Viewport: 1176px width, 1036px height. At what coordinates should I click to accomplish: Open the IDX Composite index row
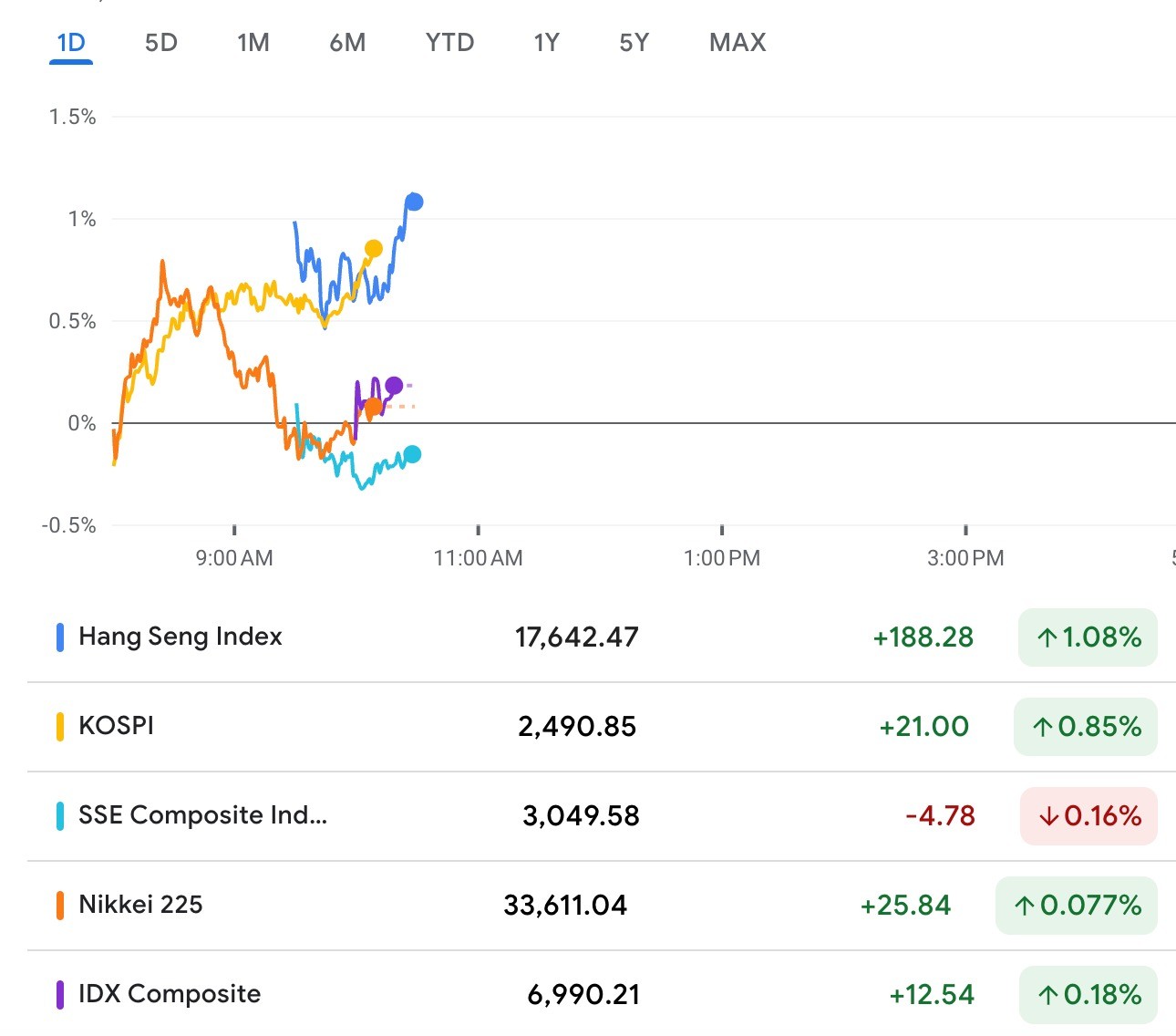click(x=602, y=994)
